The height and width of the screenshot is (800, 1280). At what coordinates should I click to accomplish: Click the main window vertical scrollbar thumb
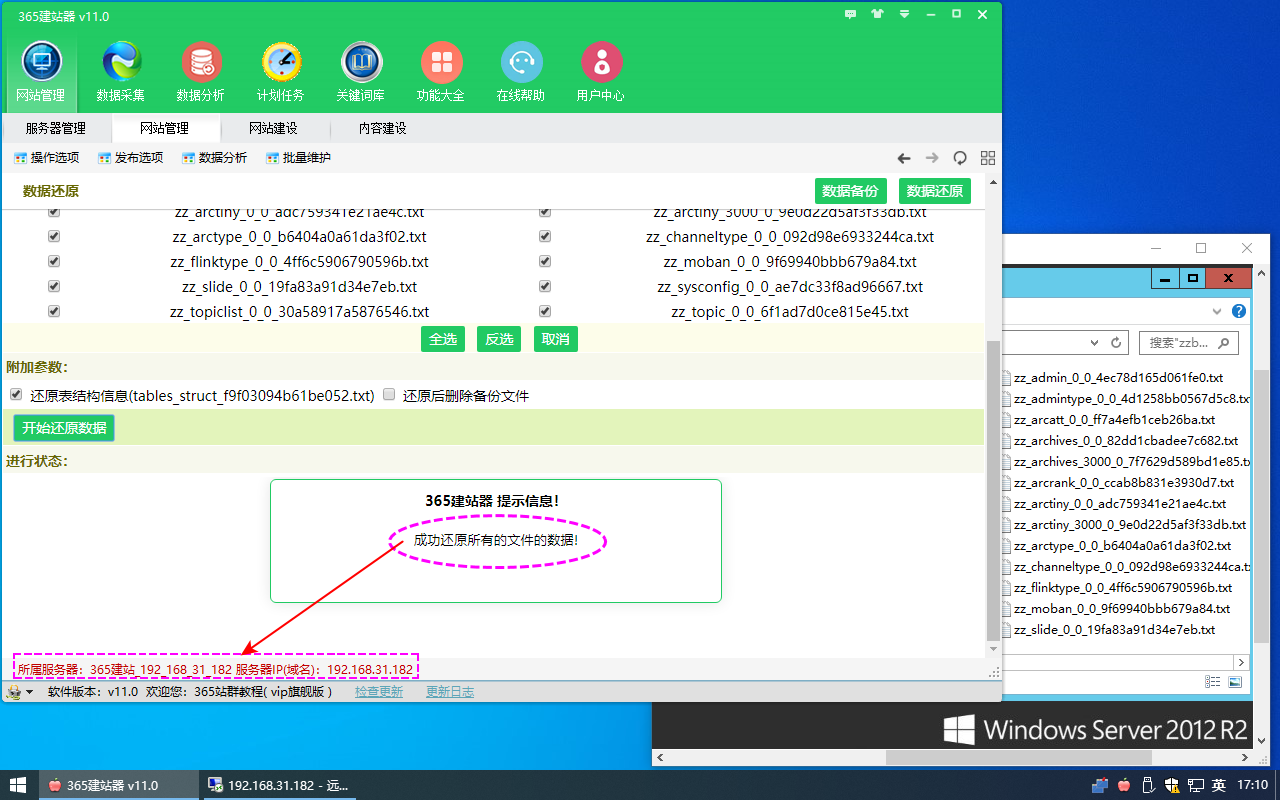[x=992, y=490]
